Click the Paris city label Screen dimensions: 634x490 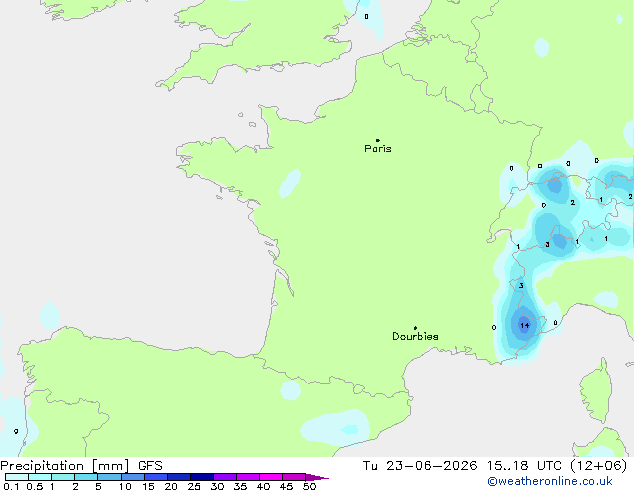378,149
